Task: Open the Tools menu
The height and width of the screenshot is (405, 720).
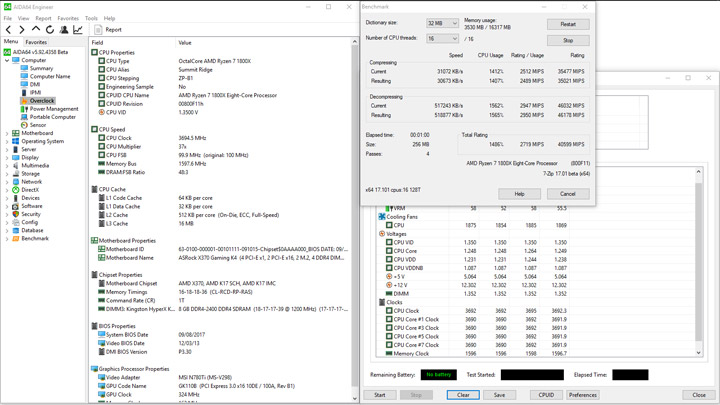Action: click(x=91, y=18)
